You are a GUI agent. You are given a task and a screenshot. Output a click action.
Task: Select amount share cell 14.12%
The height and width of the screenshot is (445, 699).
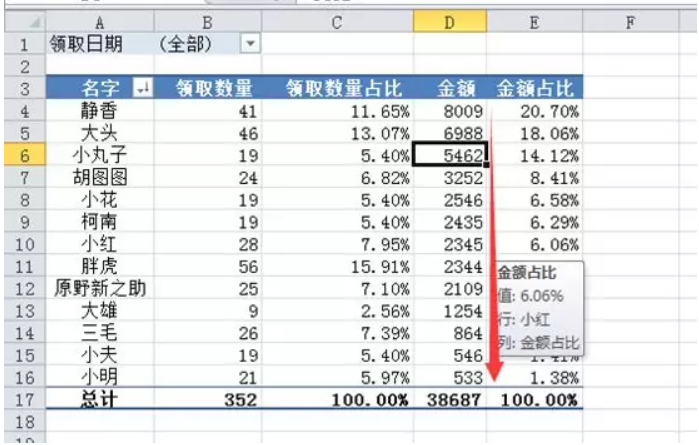point(535,155)
